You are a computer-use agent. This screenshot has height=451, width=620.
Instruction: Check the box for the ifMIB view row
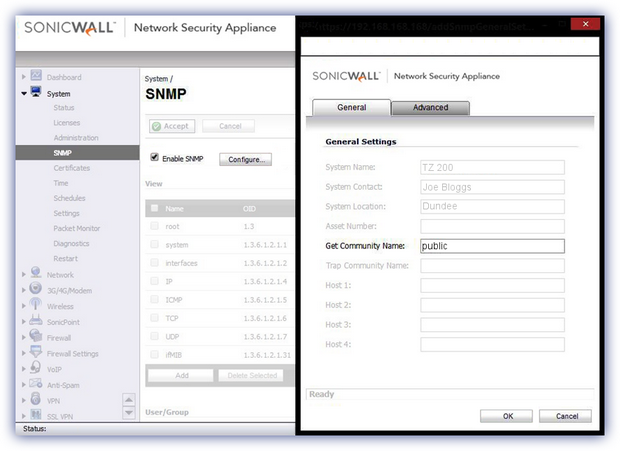tap(155, 355)
